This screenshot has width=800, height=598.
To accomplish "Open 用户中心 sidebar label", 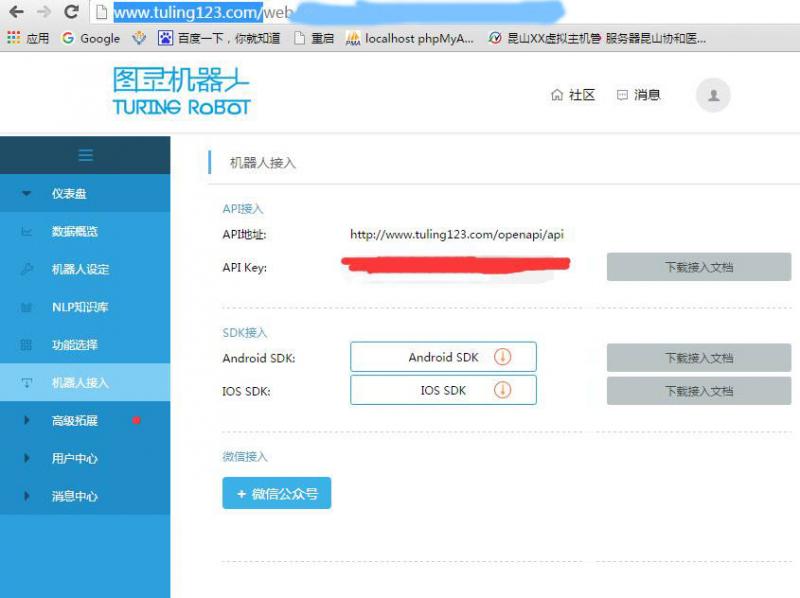I will (x=74, y=458).
